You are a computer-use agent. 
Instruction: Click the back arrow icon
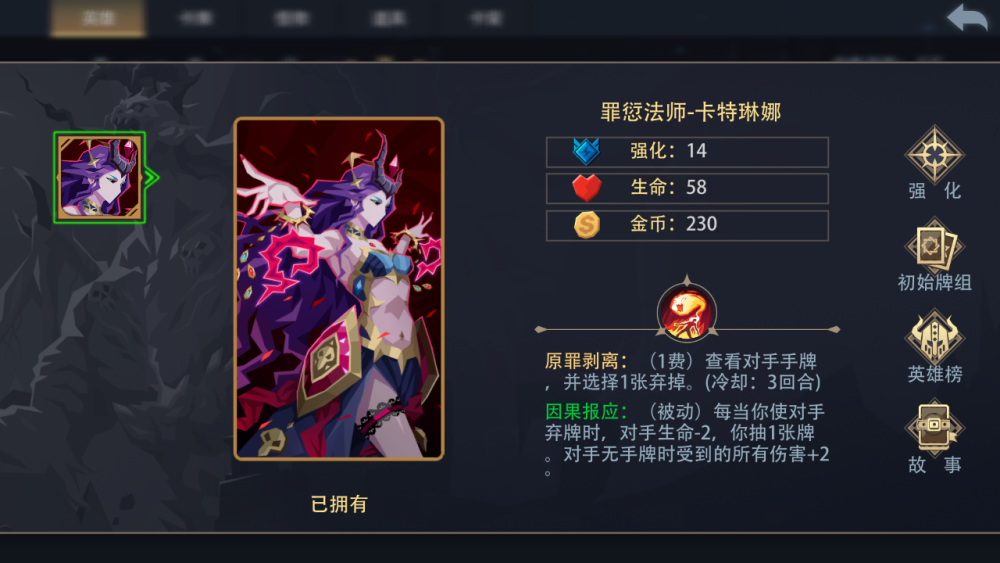[967, 17]
